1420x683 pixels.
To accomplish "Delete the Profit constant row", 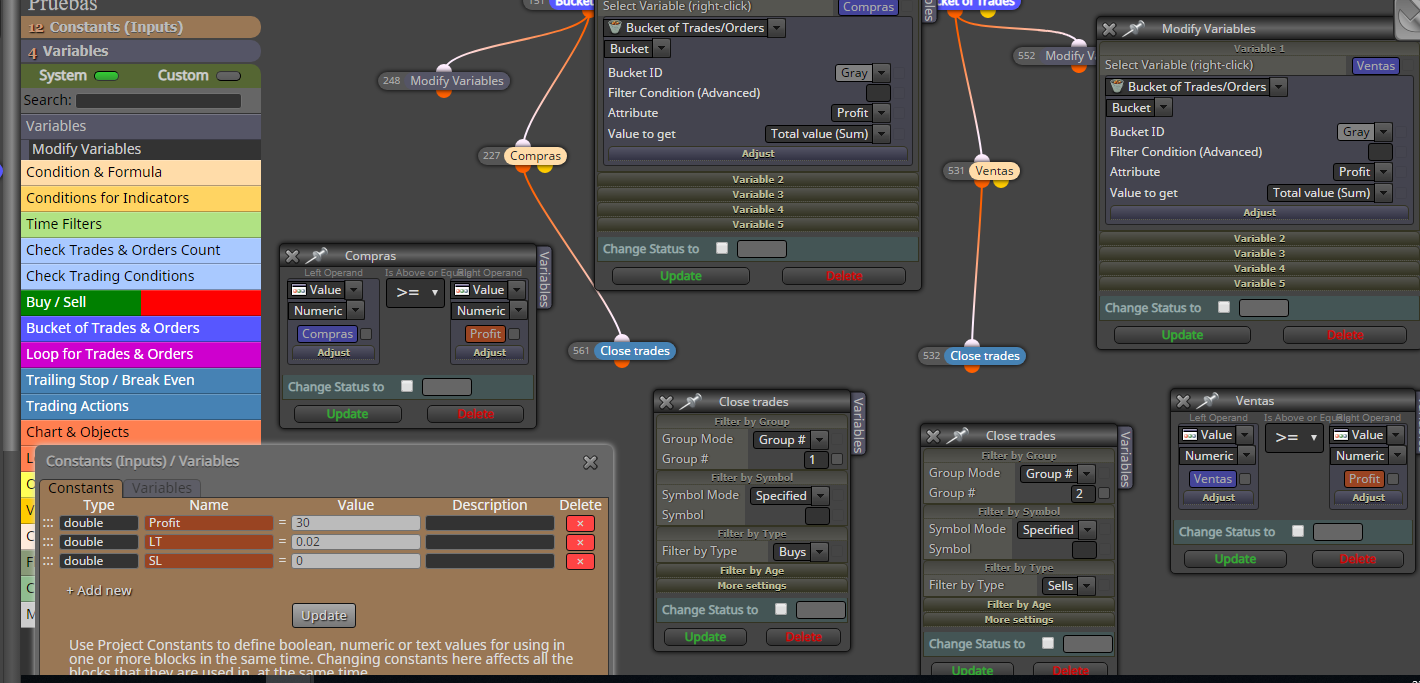I will click(x=580, y=523).
